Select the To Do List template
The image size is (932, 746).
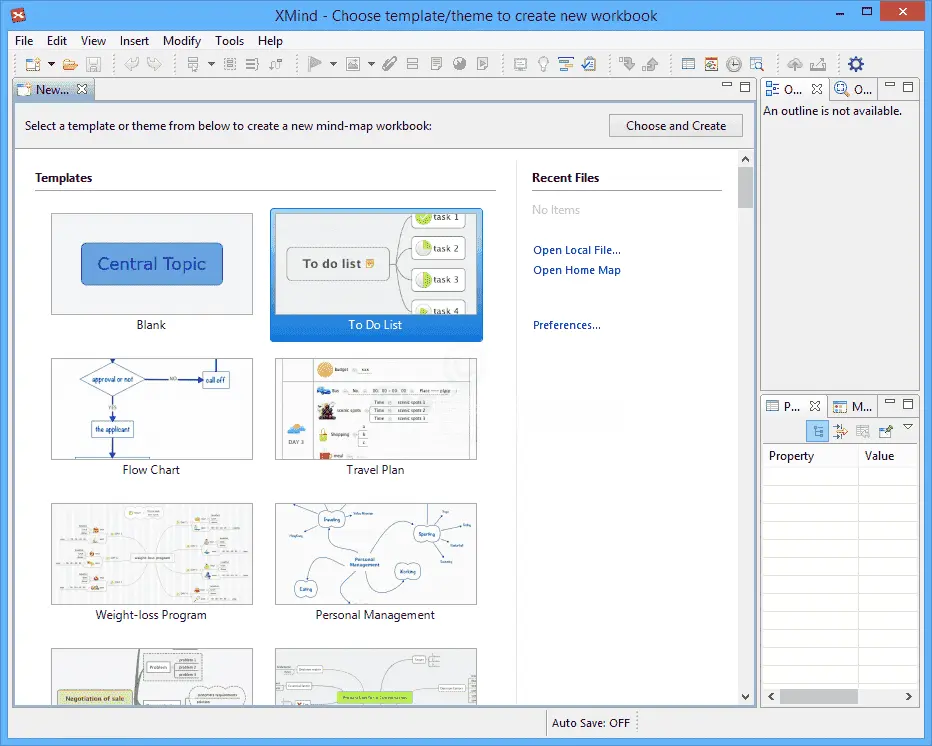click(376, 275)
